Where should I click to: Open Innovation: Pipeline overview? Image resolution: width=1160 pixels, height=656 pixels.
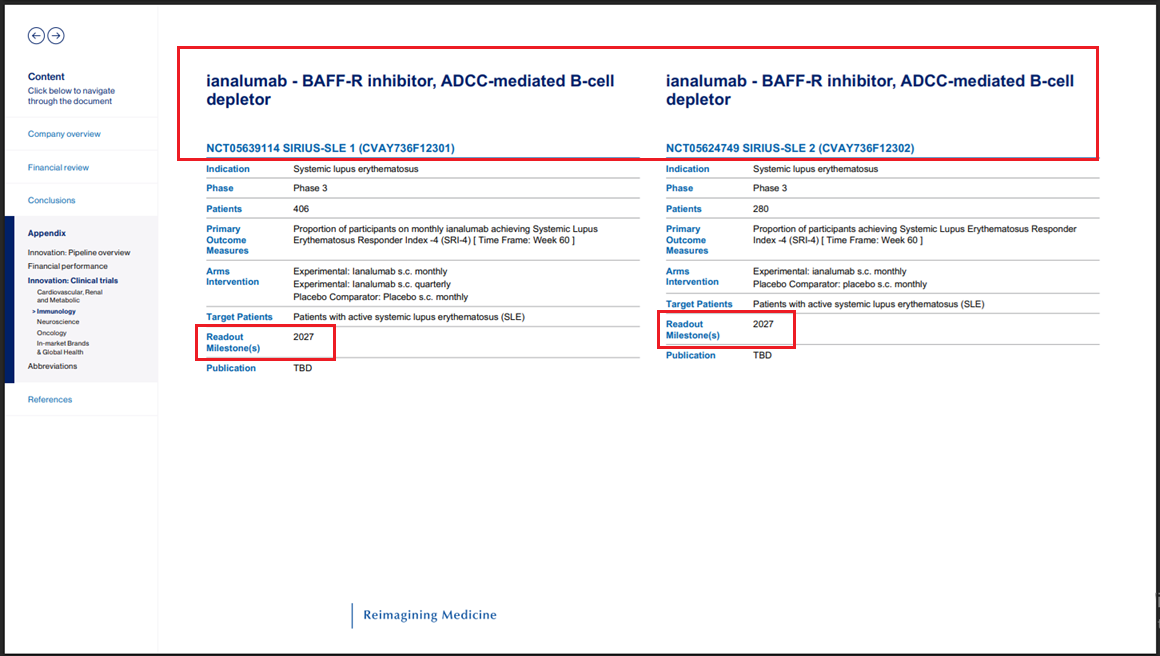pyautogui.click(x=79, y=253)
